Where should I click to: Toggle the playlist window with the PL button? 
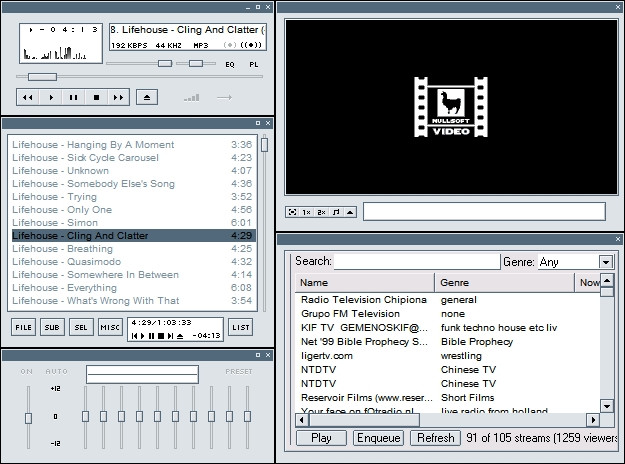pos(254,65)
